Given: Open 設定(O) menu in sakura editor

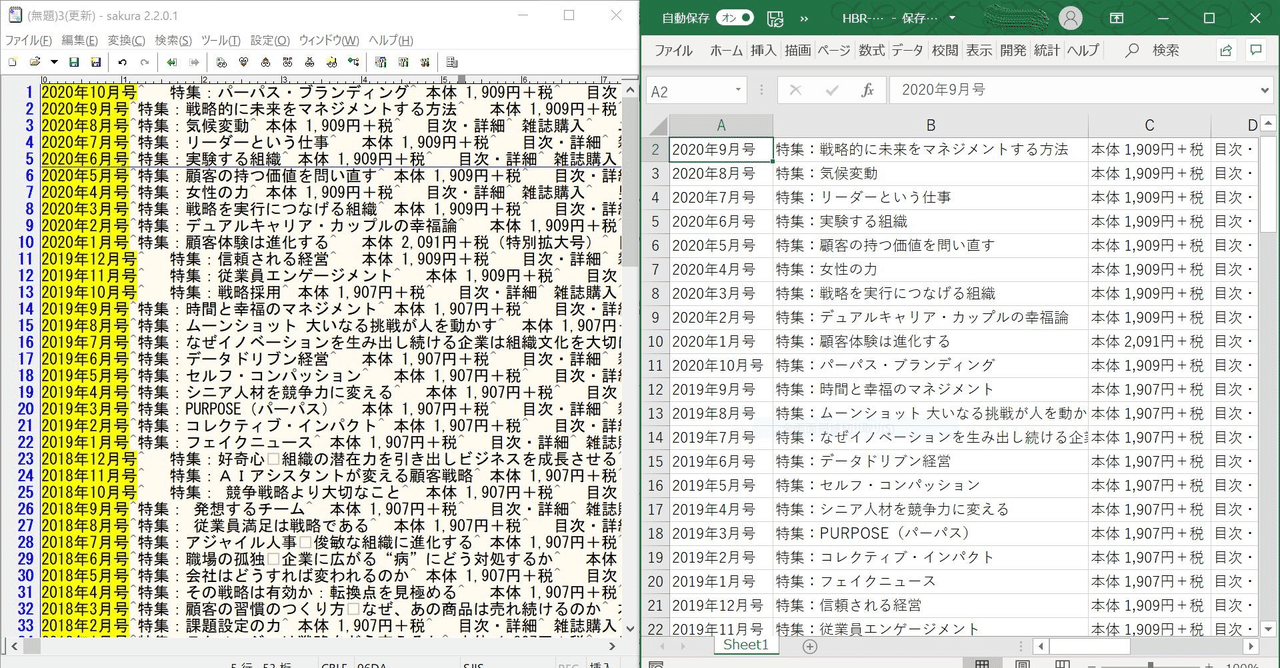Looking at the screenshot, I should tap(270, 41).
